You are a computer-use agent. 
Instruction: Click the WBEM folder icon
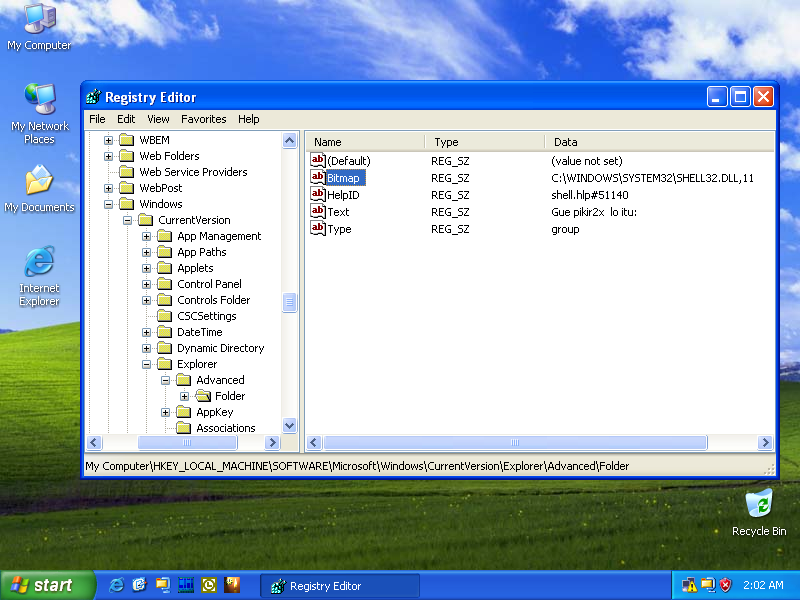pos(127,140)
